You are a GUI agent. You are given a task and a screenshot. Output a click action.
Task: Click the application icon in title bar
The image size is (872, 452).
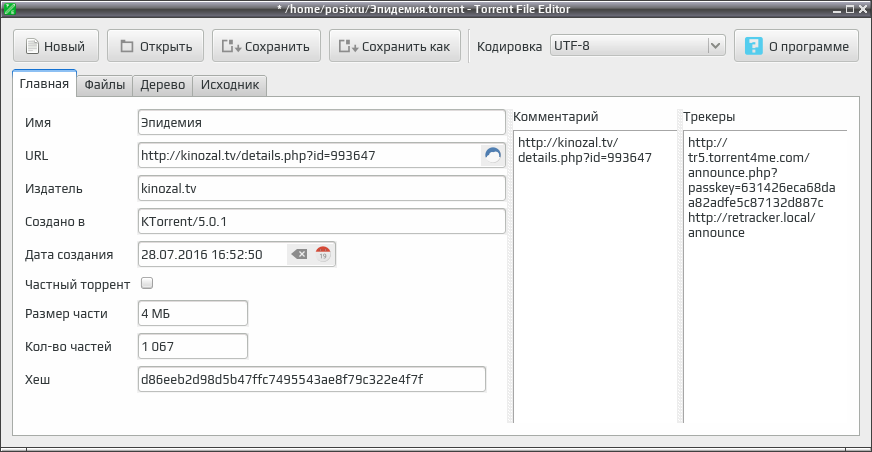[8, 8]
